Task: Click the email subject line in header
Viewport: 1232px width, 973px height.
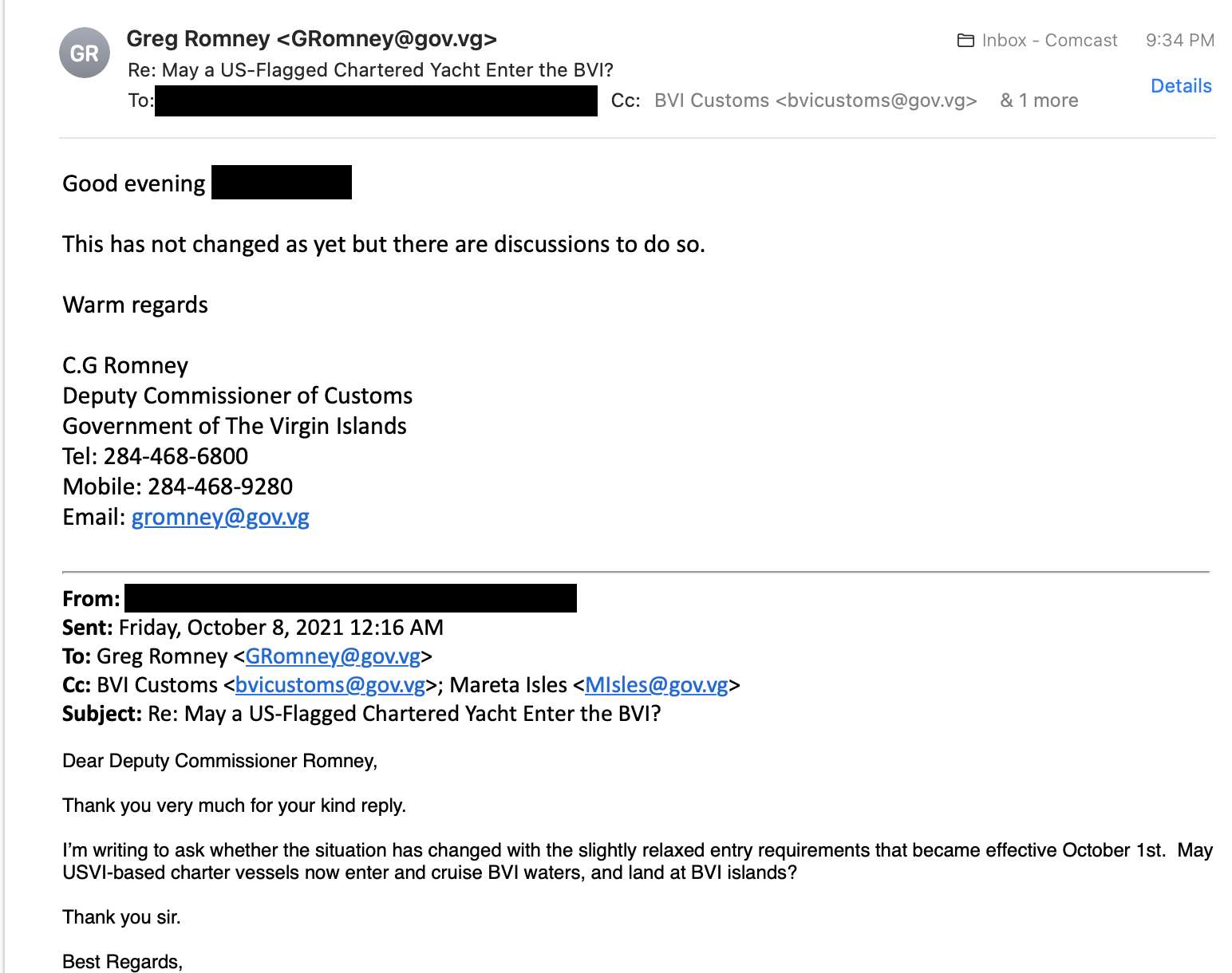Action: (x=370, y=70)
